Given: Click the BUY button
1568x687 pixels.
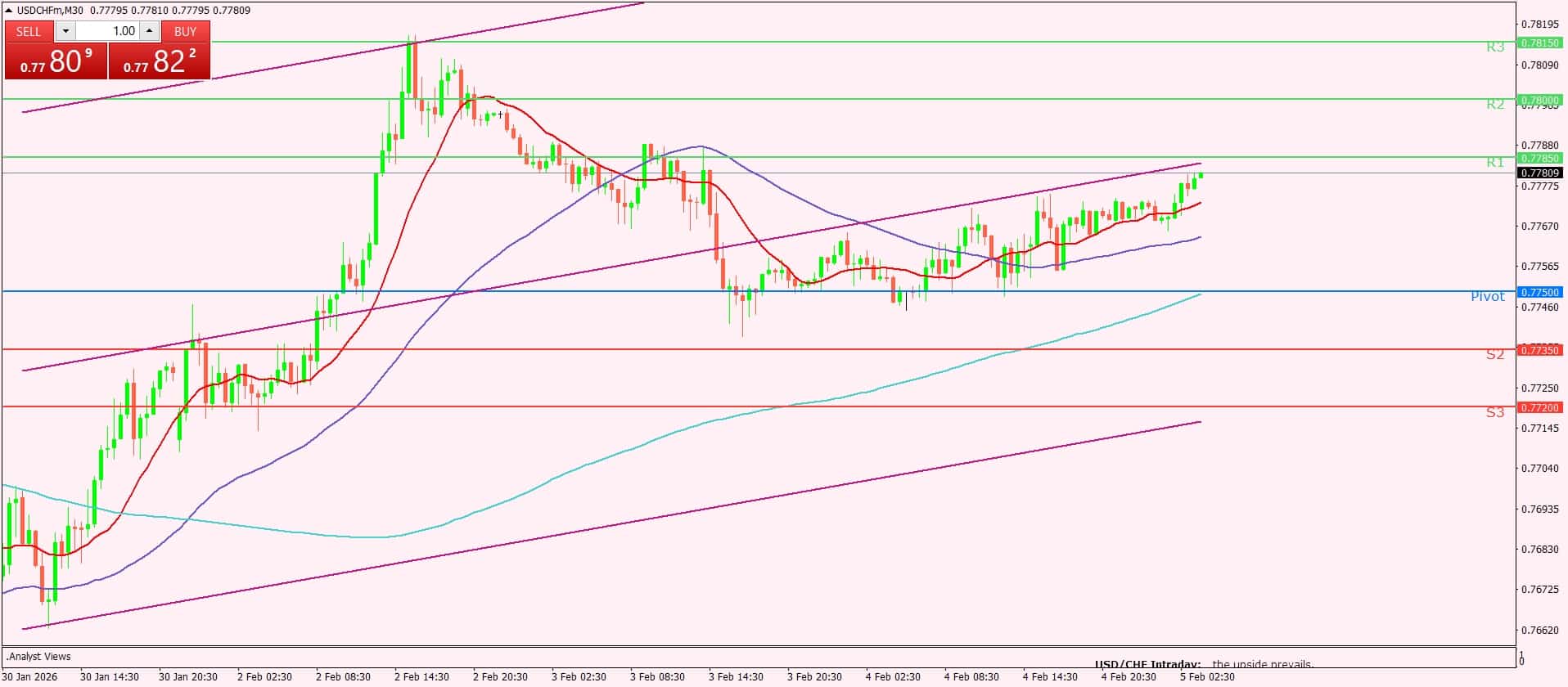Looking at the screenshot, I should 186,31.
